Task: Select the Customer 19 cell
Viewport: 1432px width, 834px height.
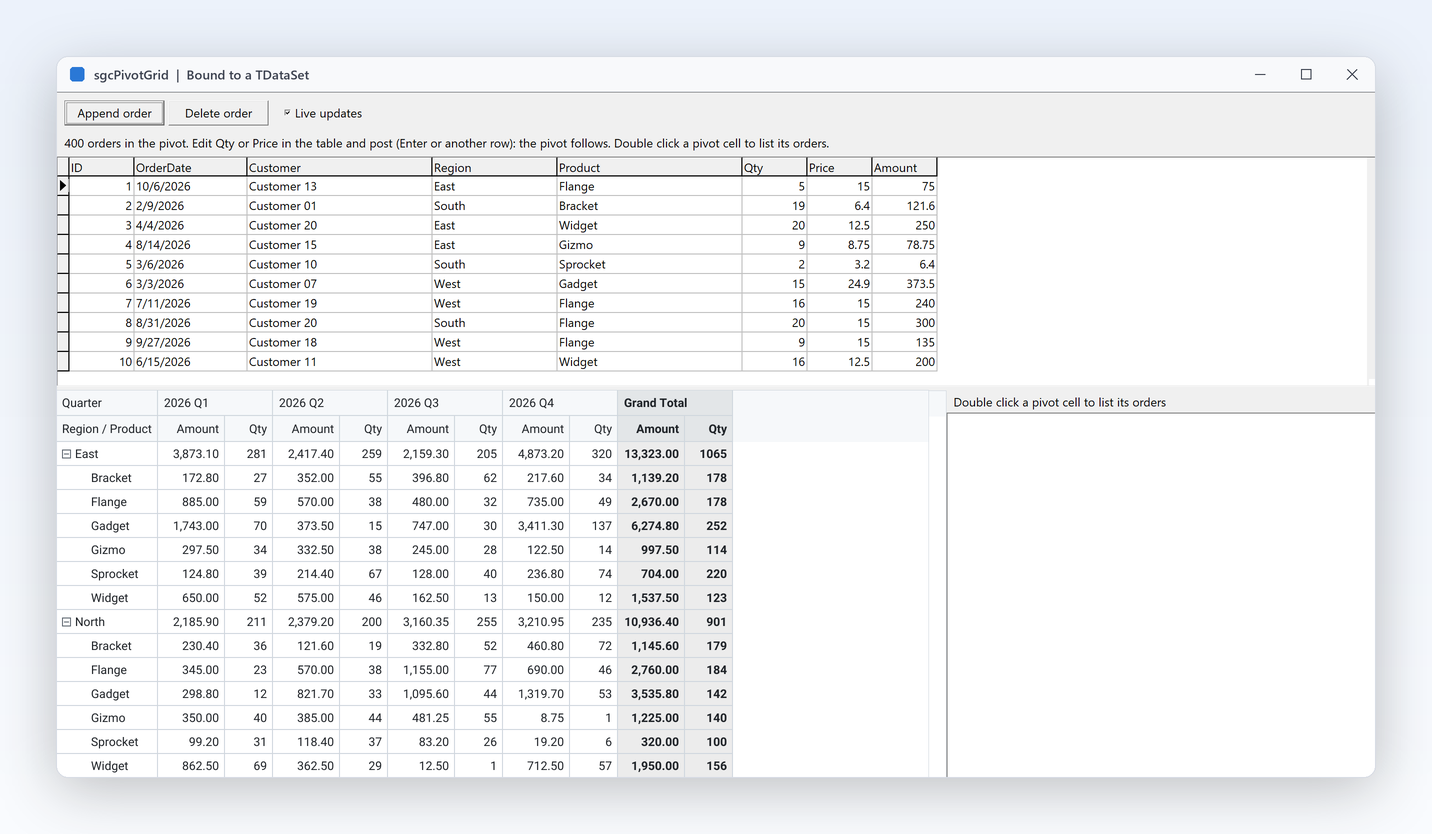Action: [x=339, y=303]
